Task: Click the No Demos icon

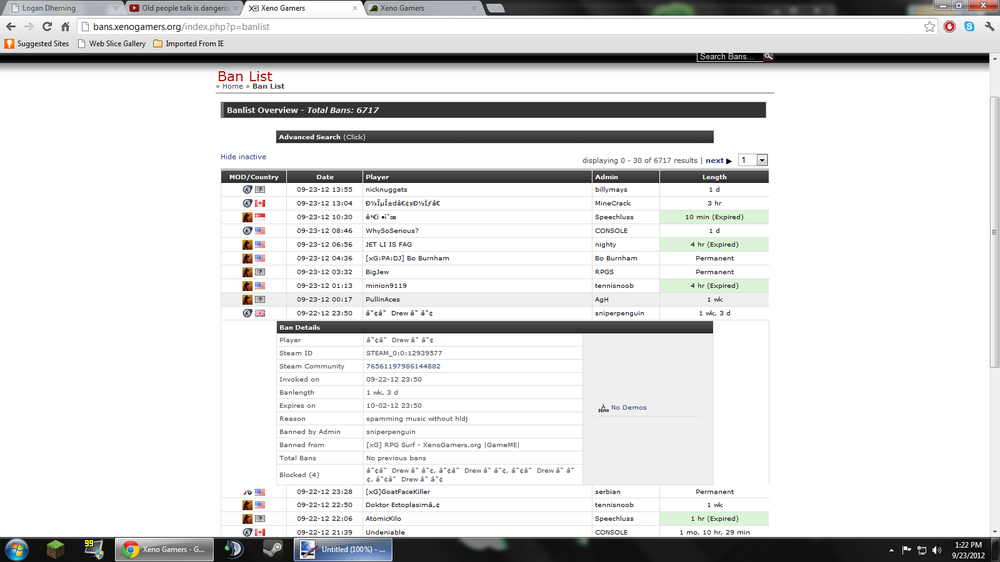Action: [x=603, y=408]
